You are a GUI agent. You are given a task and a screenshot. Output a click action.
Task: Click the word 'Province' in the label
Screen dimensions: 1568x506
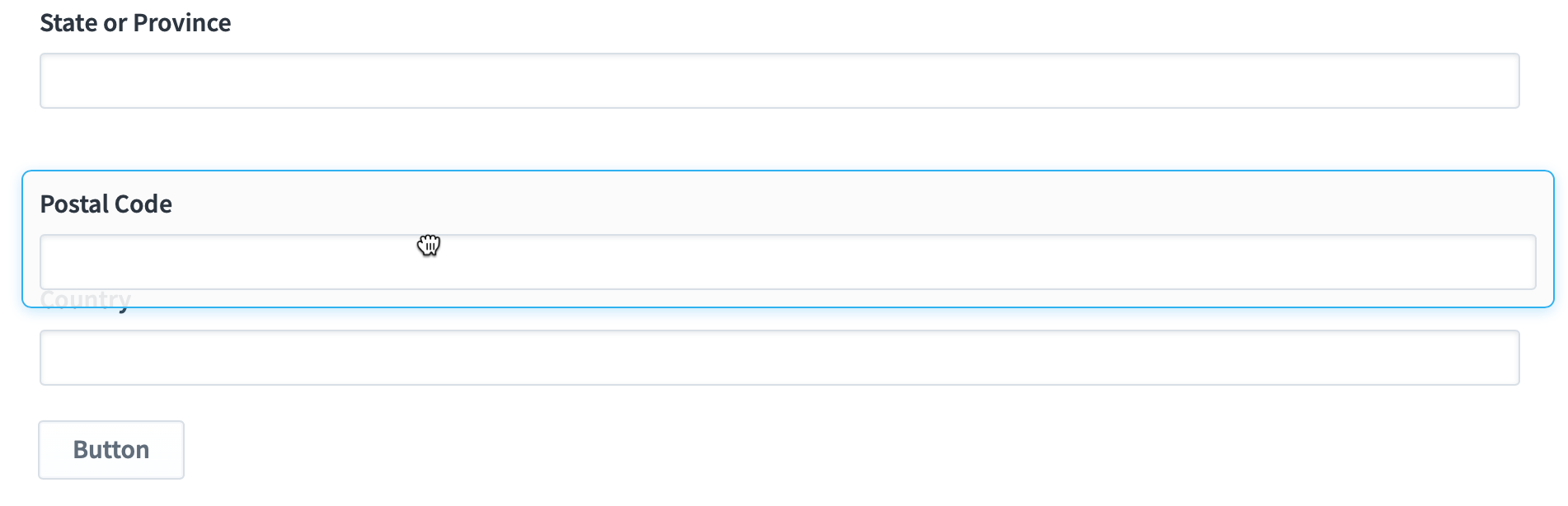182,23
